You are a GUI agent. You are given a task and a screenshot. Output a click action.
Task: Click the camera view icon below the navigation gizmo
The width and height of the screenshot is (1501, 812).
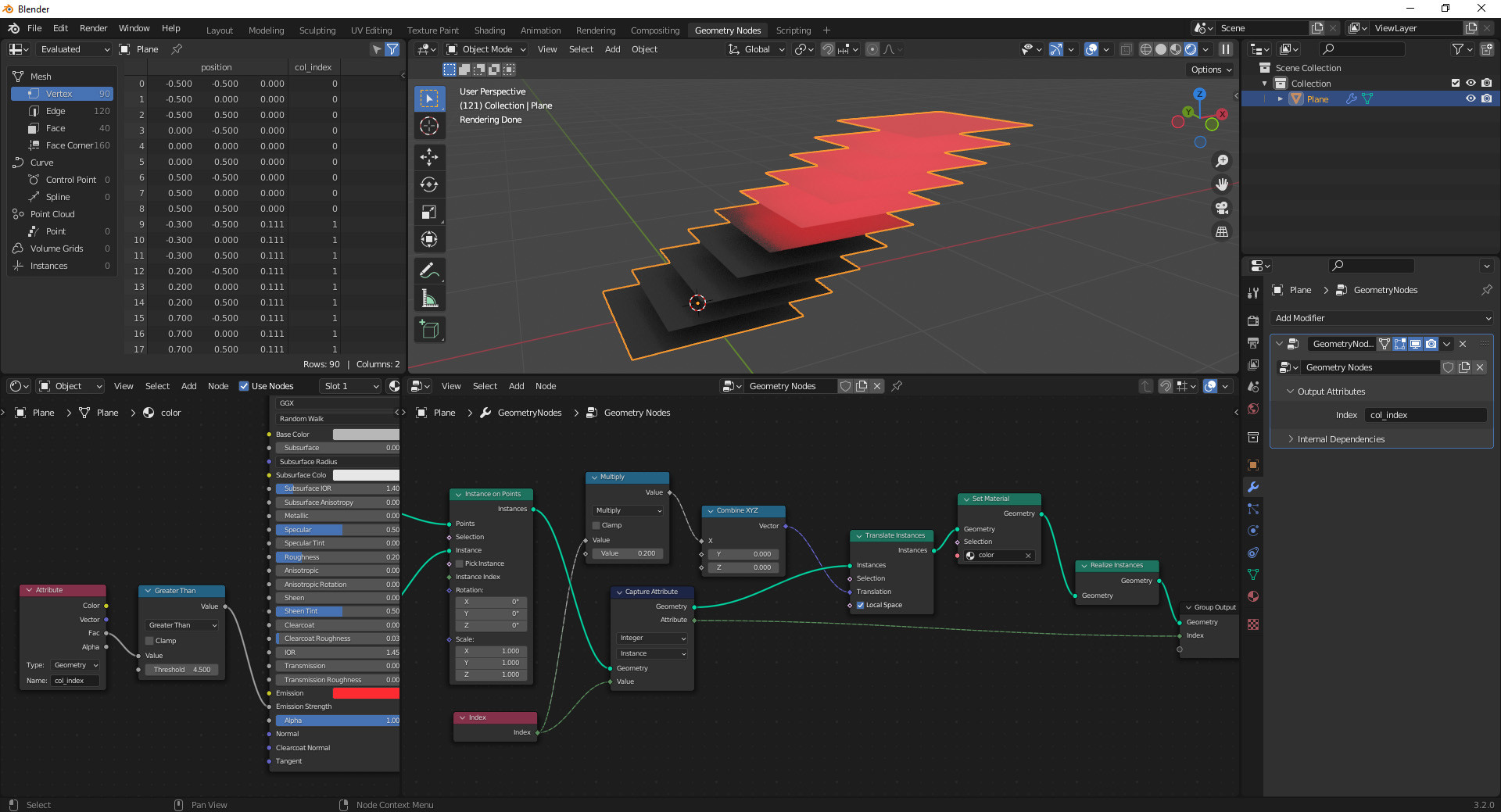1222,208
